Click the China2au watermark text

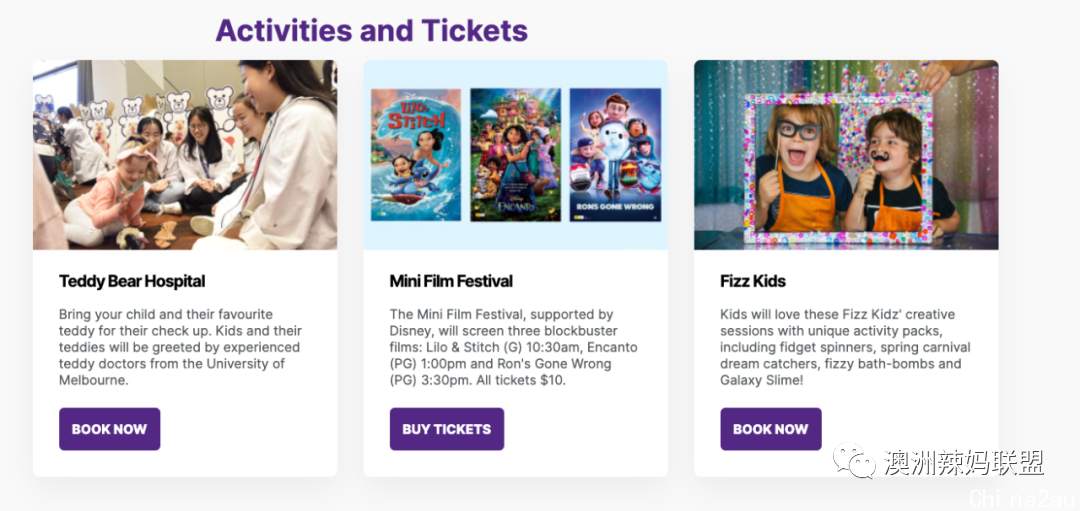1024,497
